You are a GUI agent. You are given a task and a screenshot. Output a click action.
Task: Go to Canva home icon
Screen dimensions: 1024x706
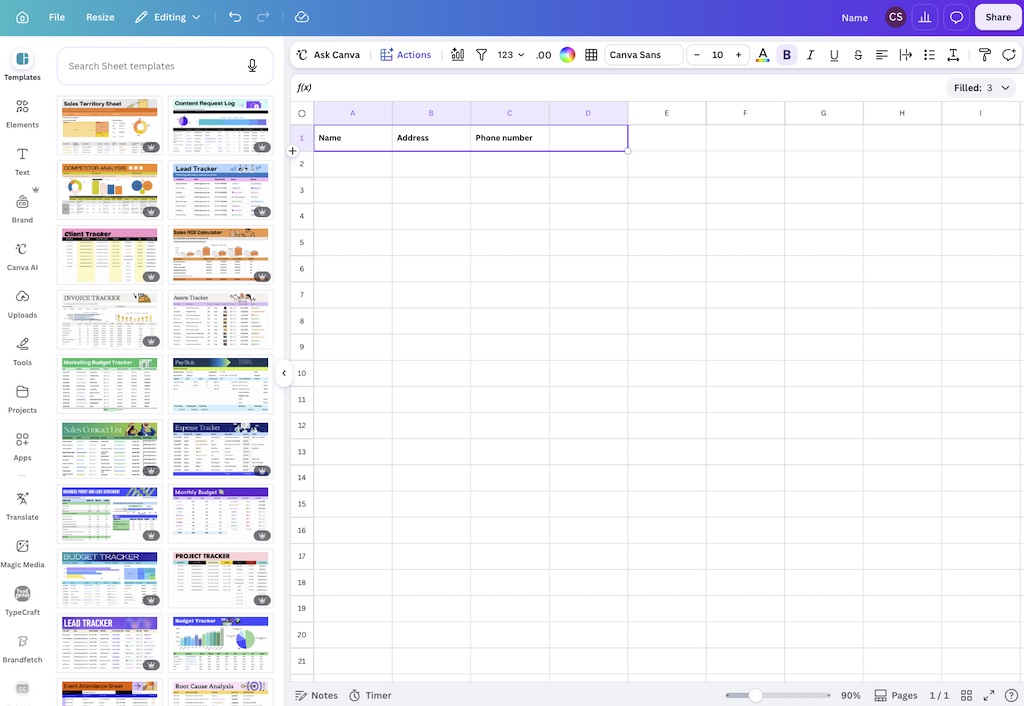click(22, 18)
